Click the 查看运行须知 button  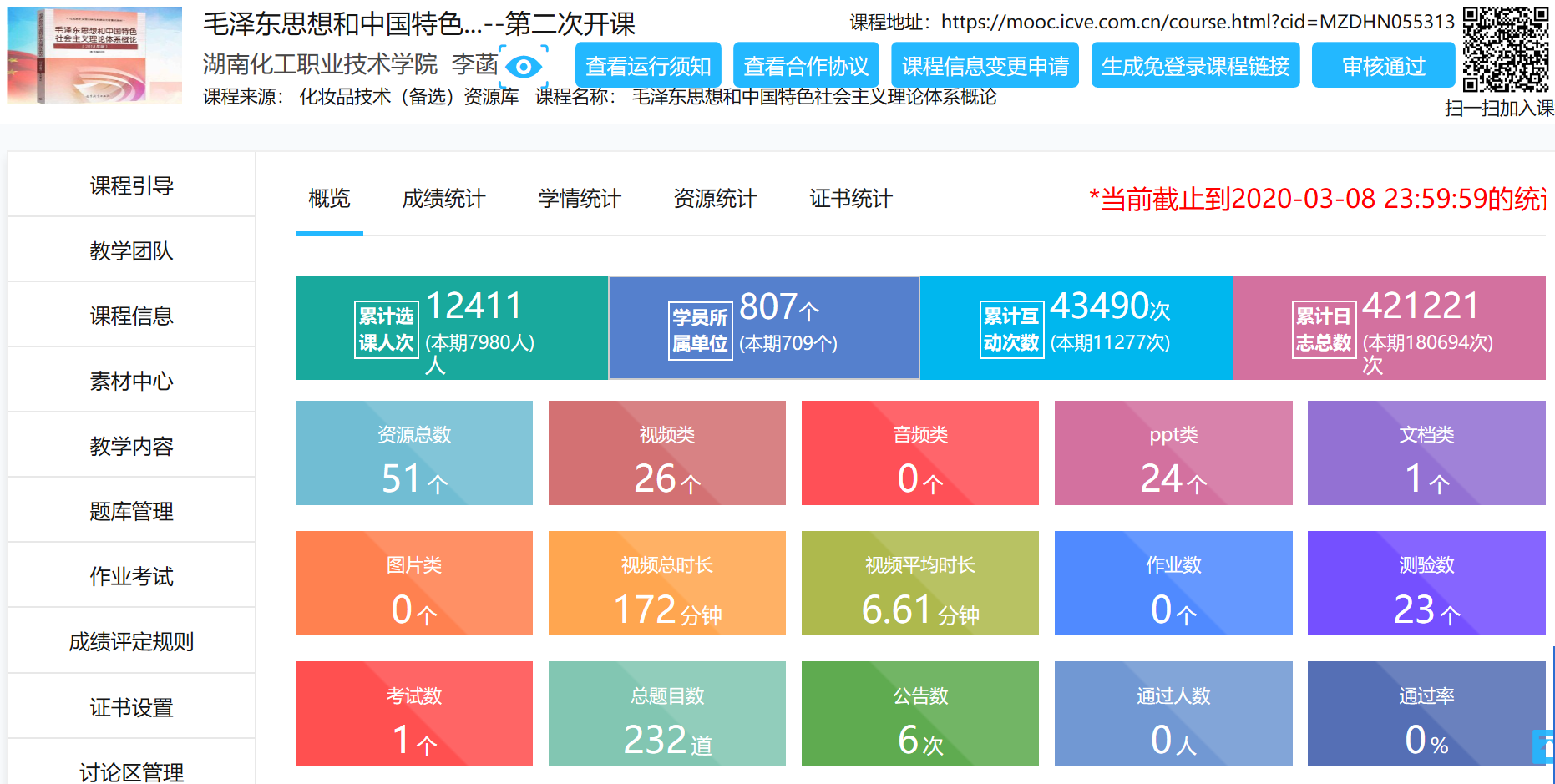(648, 66)
